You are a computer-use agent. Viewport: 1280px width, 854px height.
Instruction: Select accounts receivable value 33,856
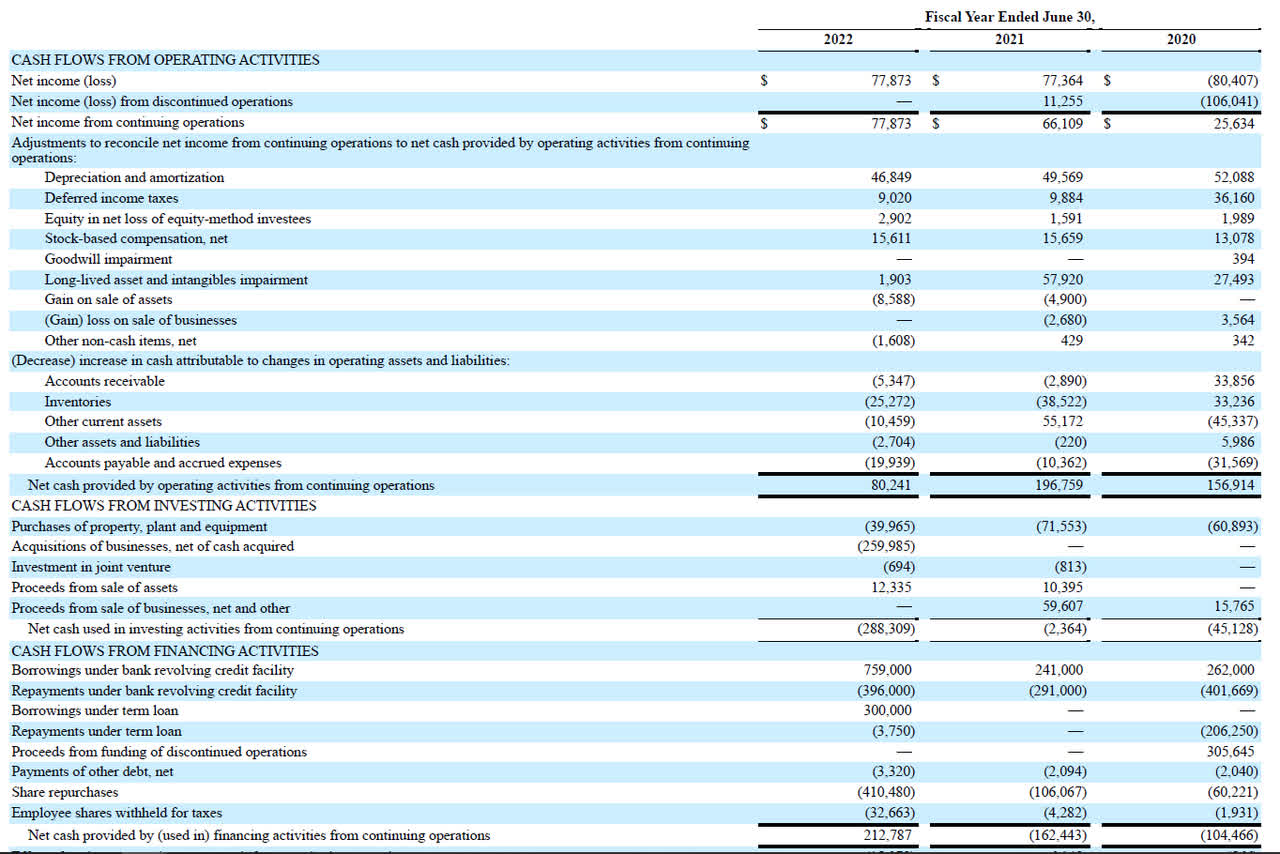[1234, 381]
